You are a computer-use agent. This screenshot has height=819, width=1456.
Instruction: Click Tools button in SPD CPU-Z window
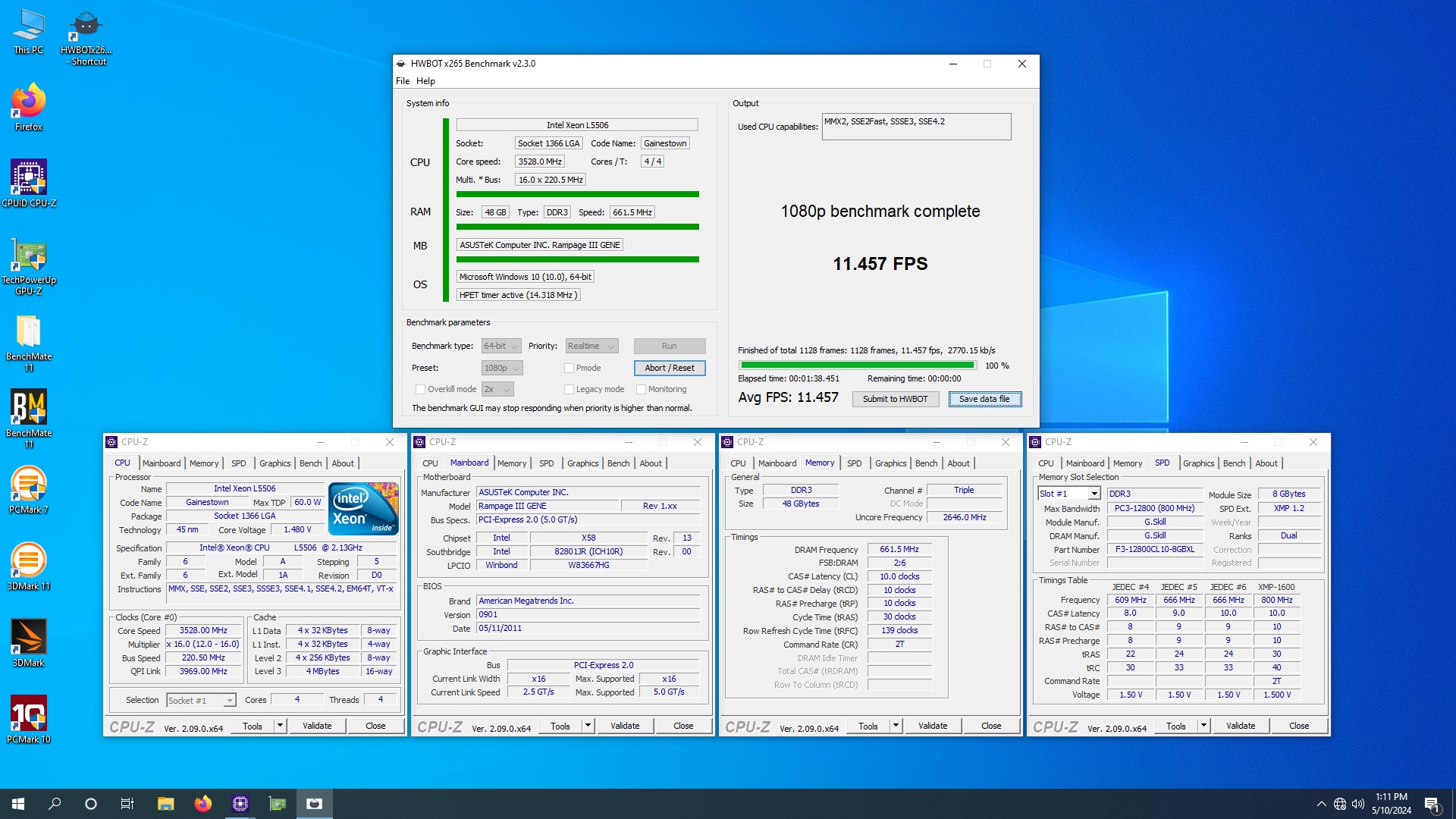click(1176, 726)
